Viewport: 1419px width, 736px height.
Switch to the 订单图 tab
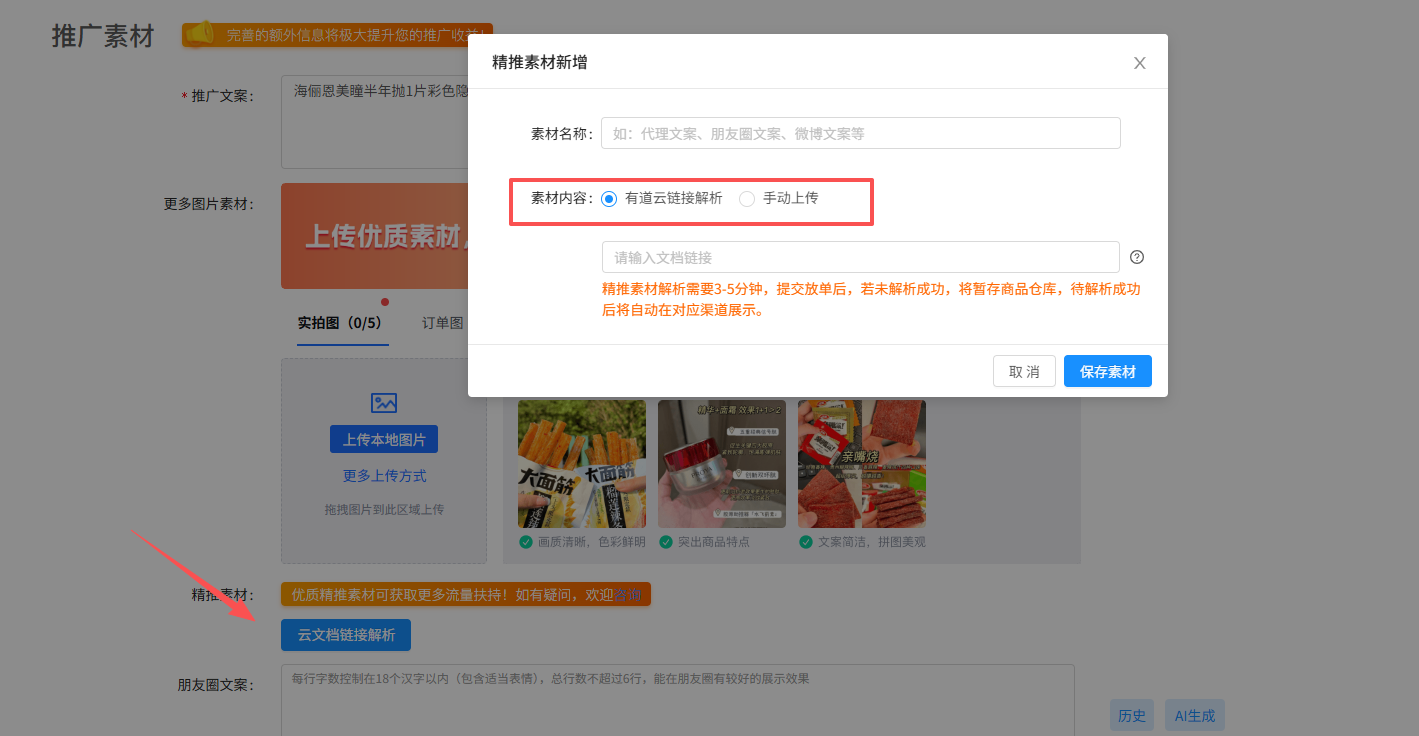[x=442, y=323]
